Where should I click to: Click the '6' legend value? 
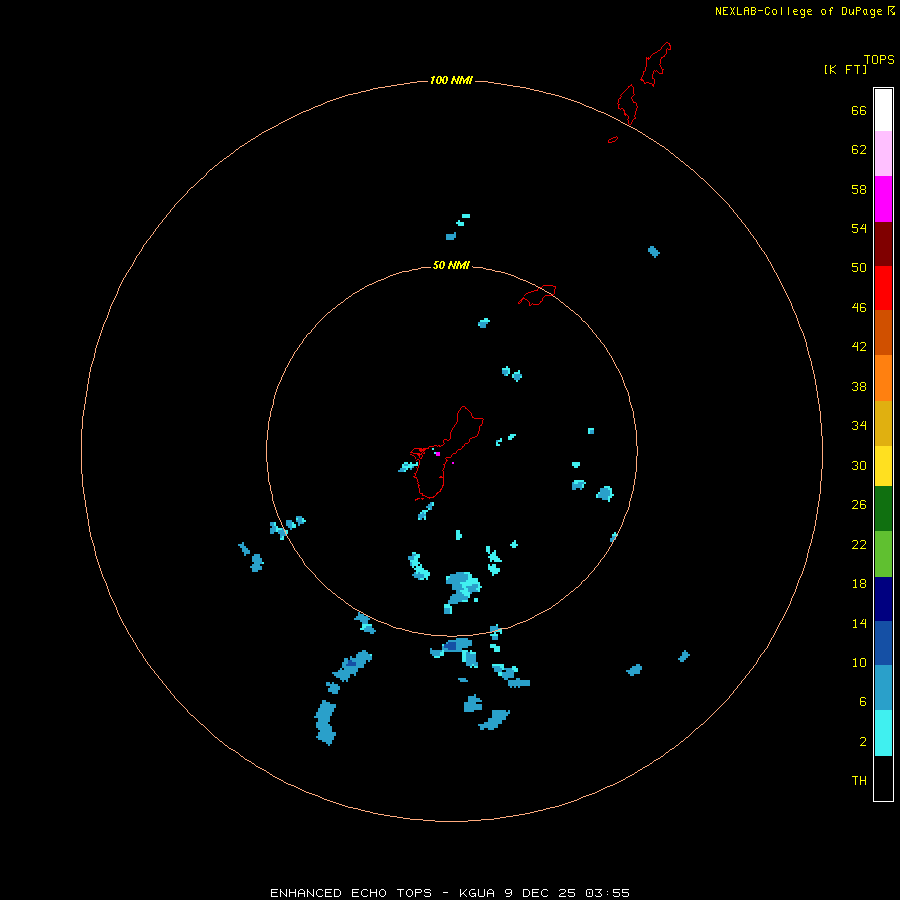coord(863,701)
